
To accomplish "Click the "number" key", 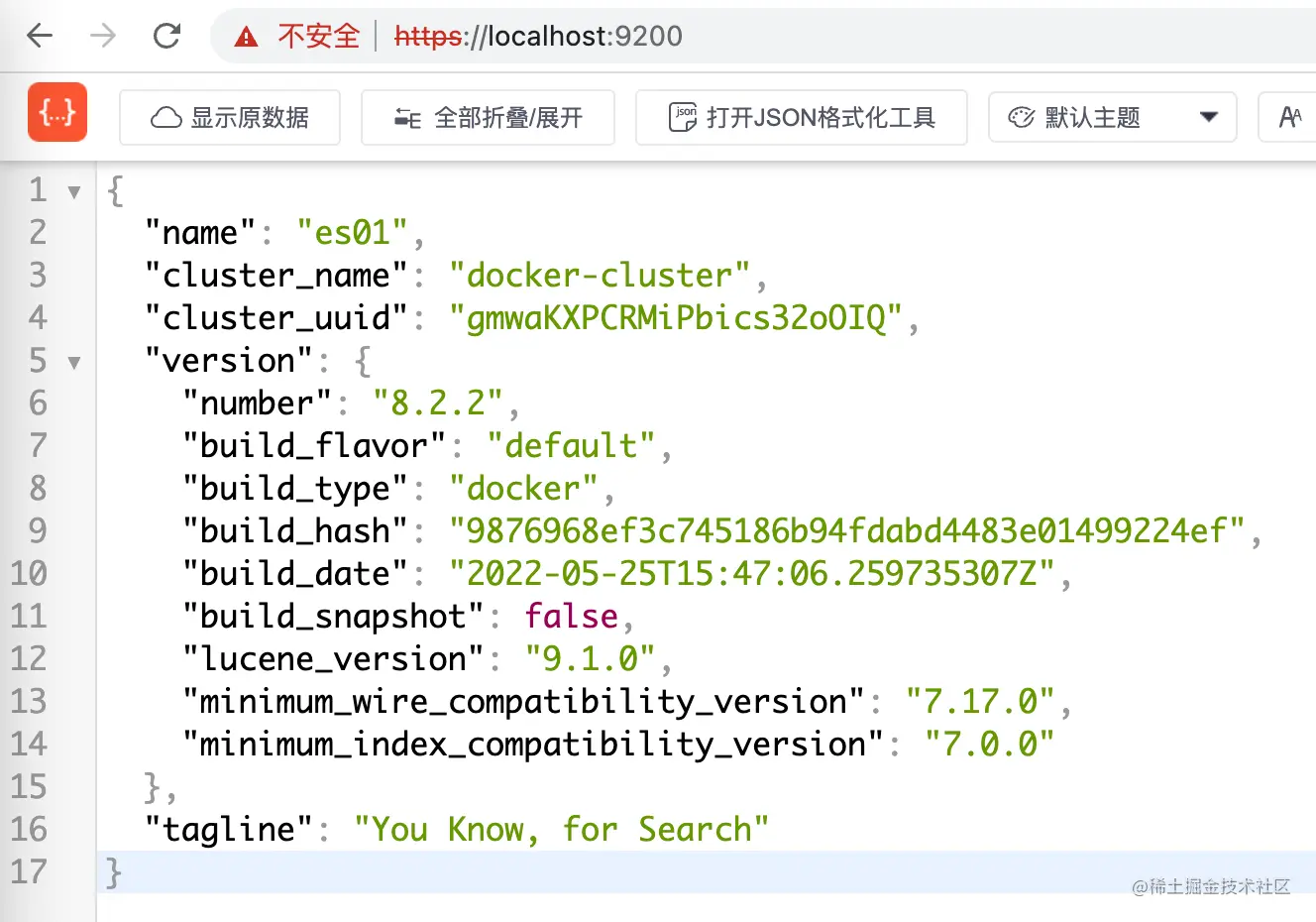I will (258, 403).
